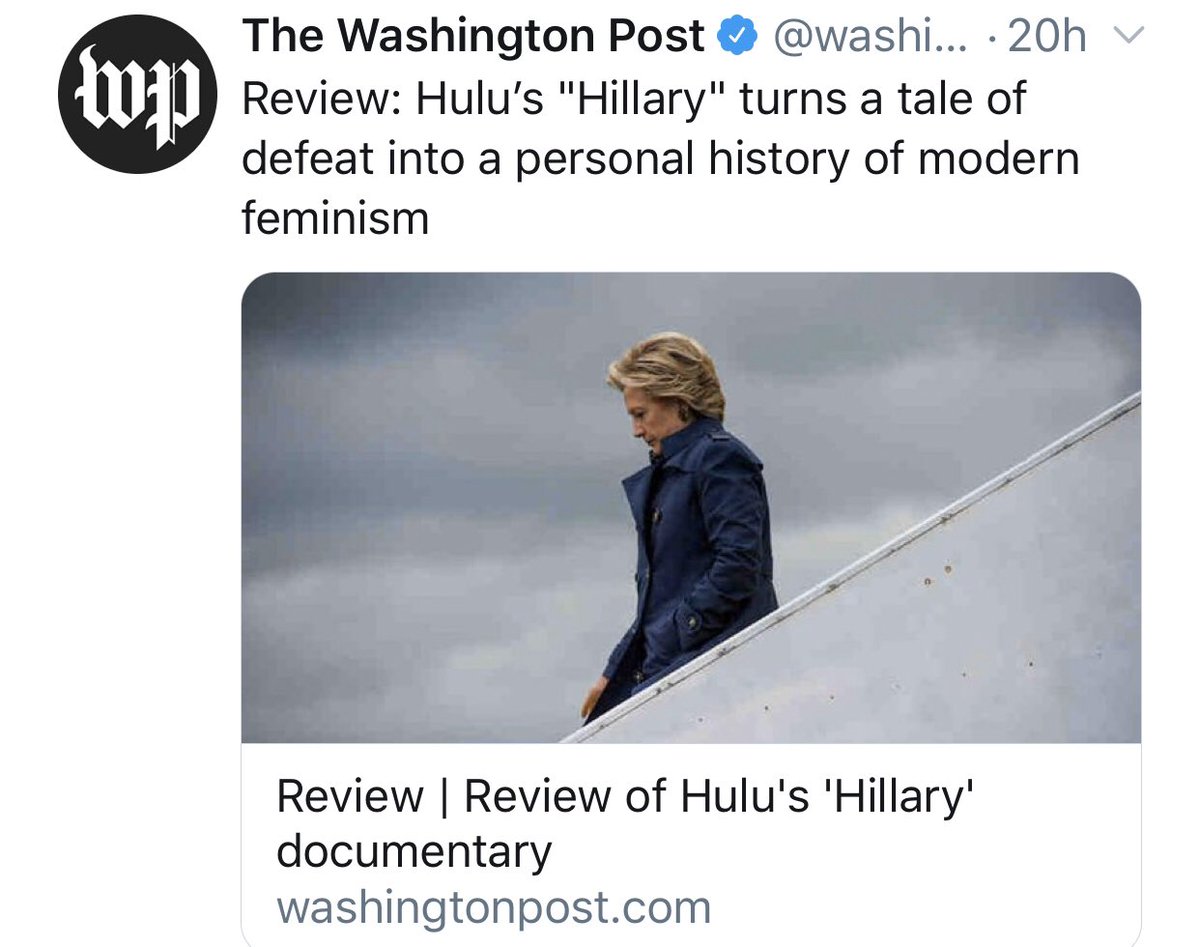Click the gray cloudy sky in photo
This screenshot has height=947, width=1200.
point(420,450)
